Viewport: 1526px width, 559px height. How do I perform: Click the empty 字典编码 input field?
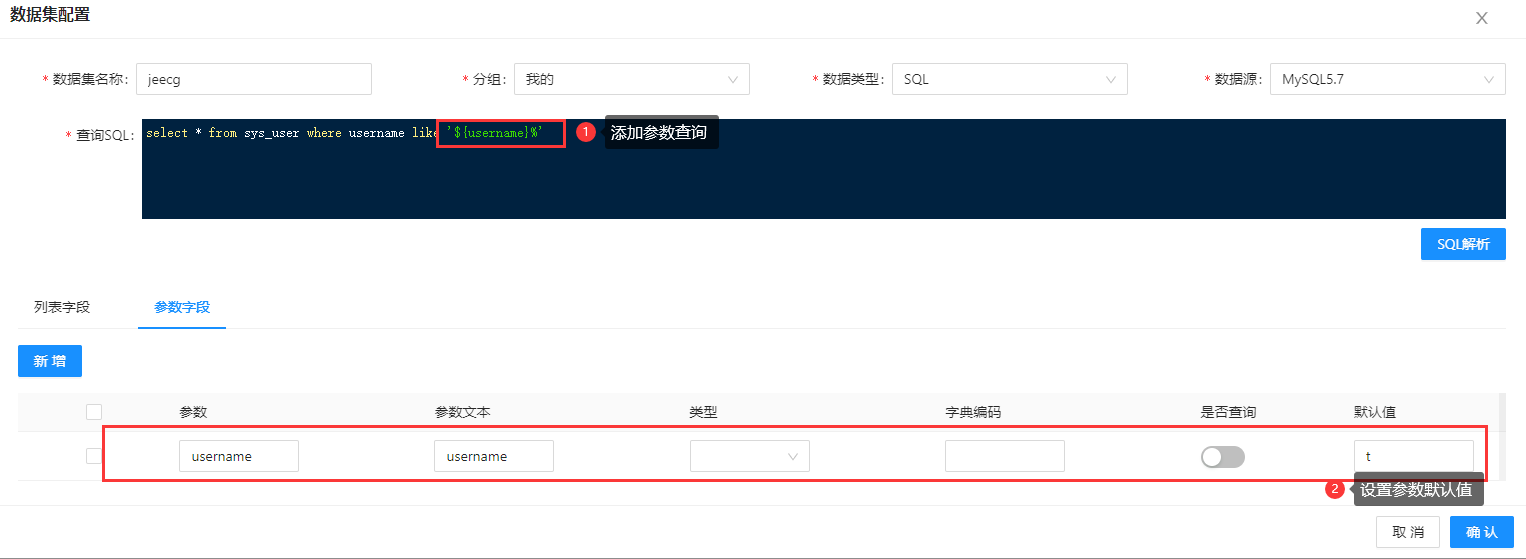point(1005,456)
